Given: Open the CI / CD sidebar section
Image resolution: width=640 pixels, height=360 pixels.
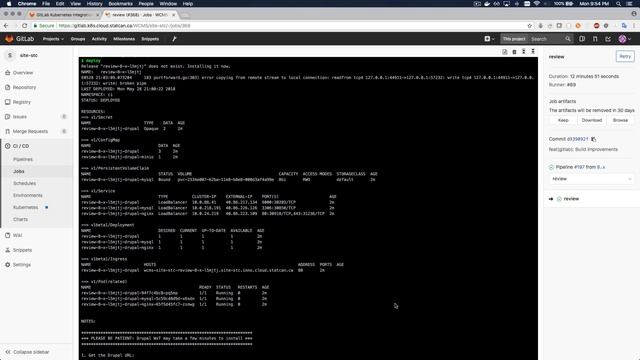Looking at the screenshot, I should pos(21,146).
